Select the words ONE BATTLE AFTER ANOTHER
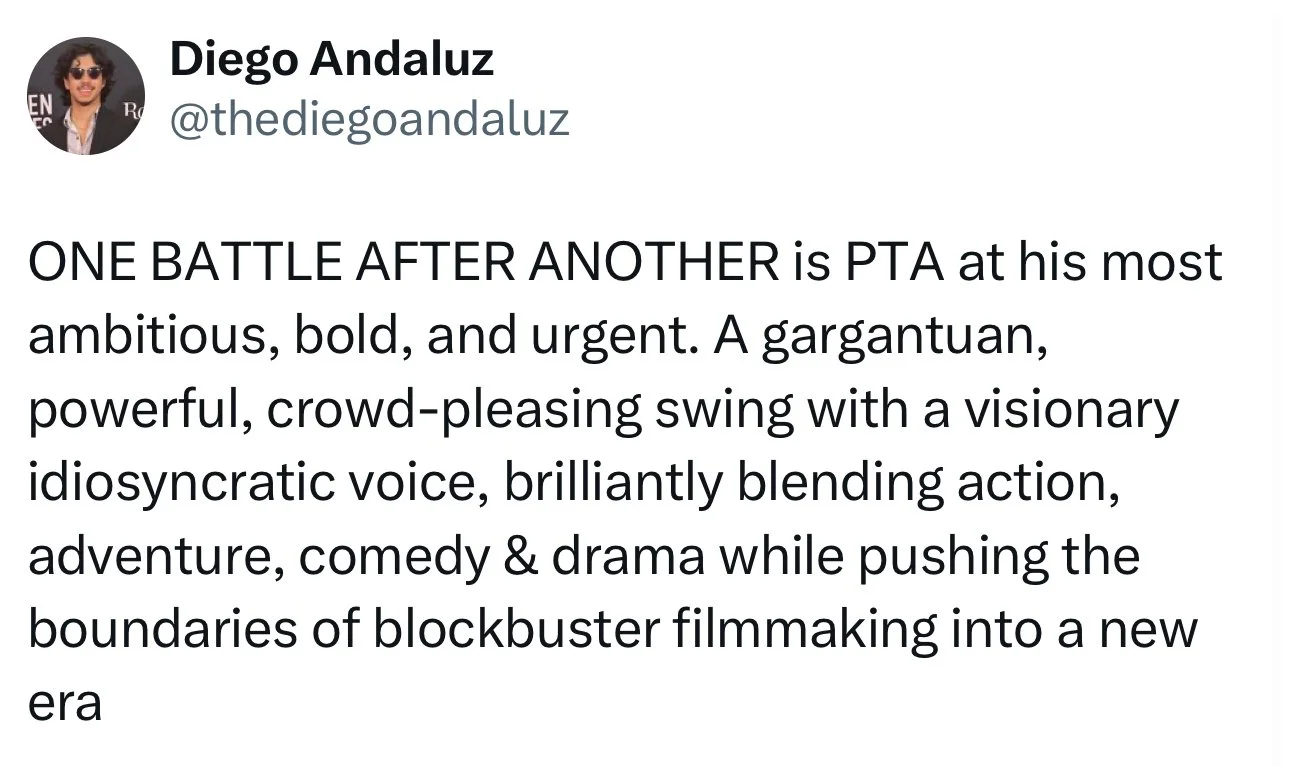 click(402, 264)
